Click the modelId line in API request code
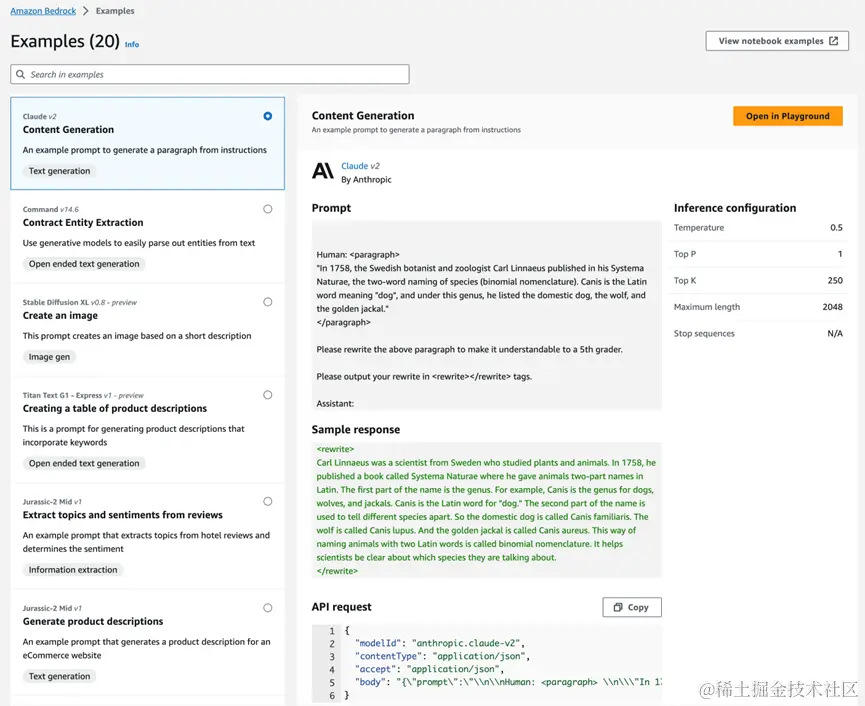This screenshot has width=865, height=706. [x=440, y=643]
